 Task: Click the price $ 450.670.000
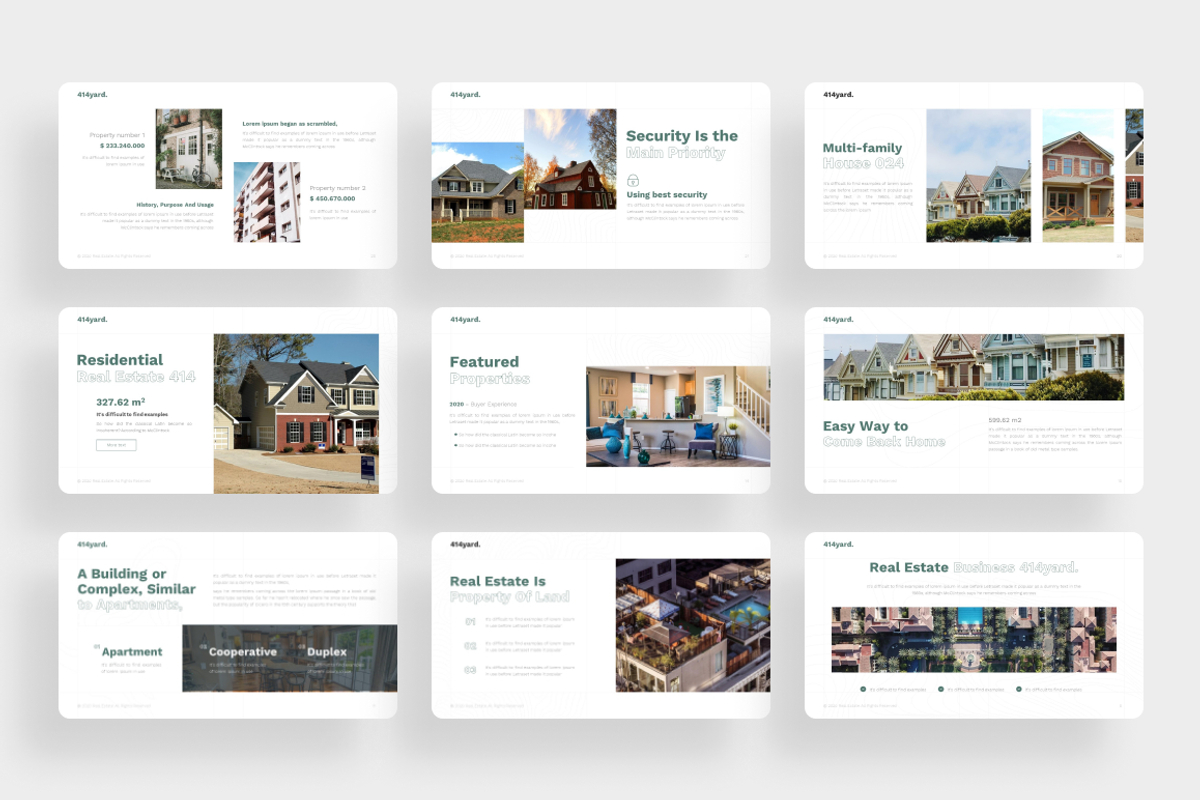[333, 198]
